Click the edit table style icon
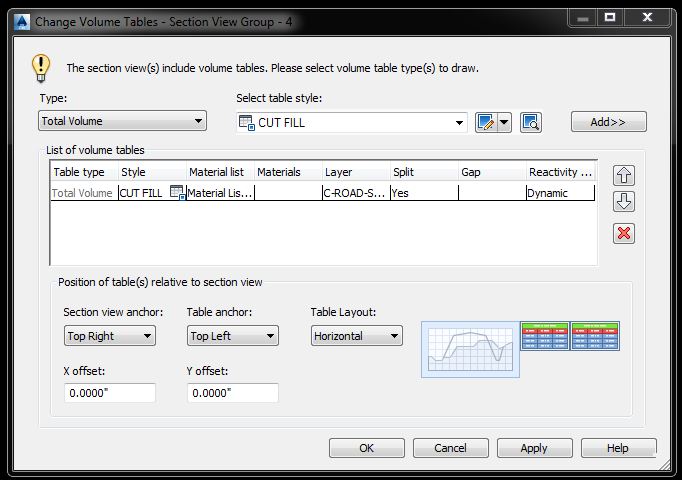Image resolution: width=682 pixels, height=480 pixels. [485, 122]
